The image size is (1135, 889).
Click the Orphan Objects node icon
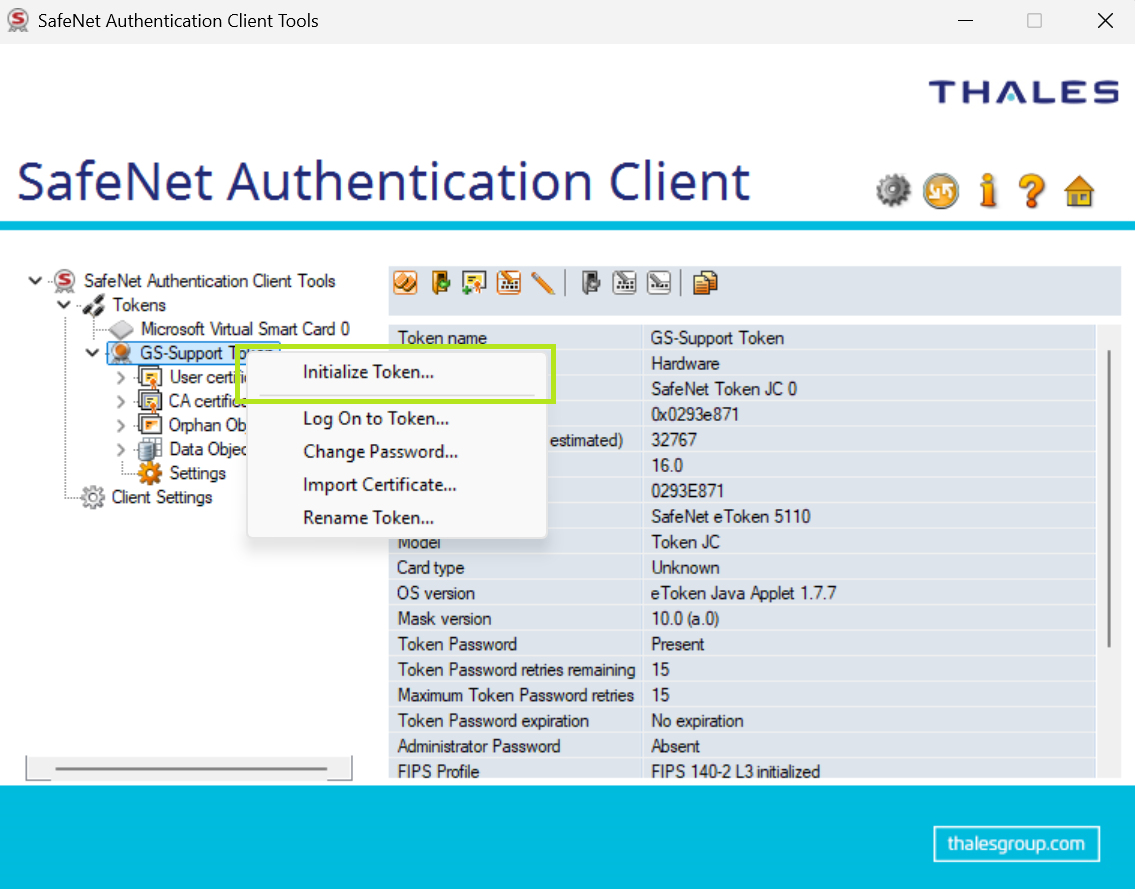tap(150, 425)
